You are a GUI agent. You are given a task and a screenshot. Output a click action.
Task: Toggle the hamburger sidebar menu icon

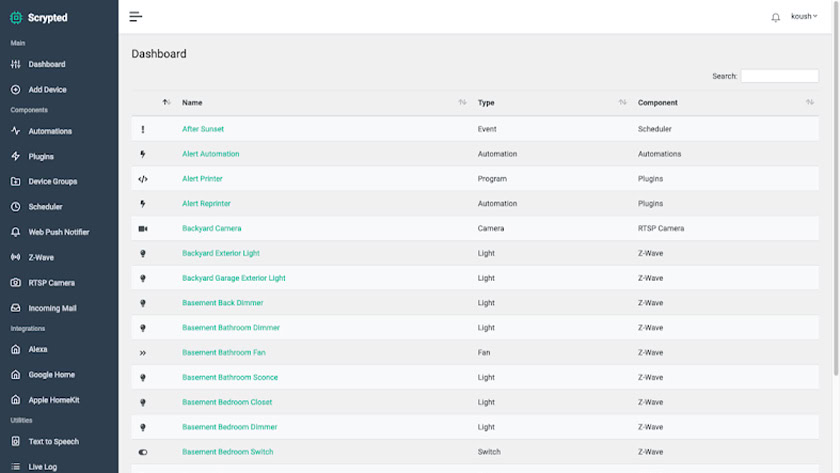(136, 17)
